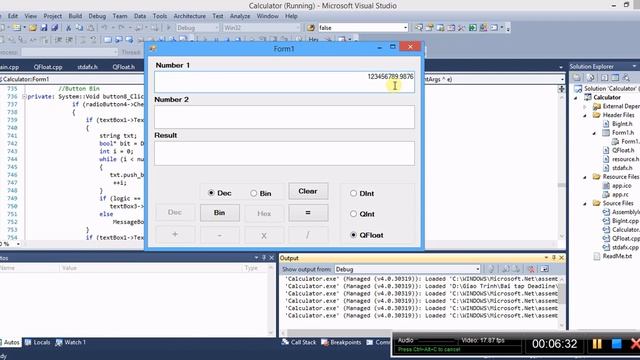The image size is (640, 360).
Task: Click the multiply X button in Form1
Action: click(x=264, y=235)
